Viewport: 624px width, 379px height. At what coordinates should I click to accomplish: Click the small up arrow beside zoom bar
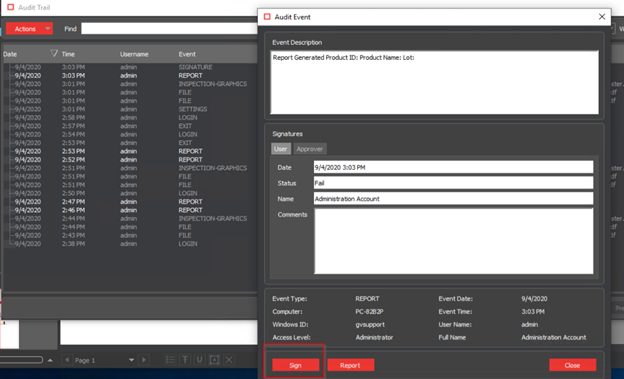pyautogui.click(x=50, y=360)
